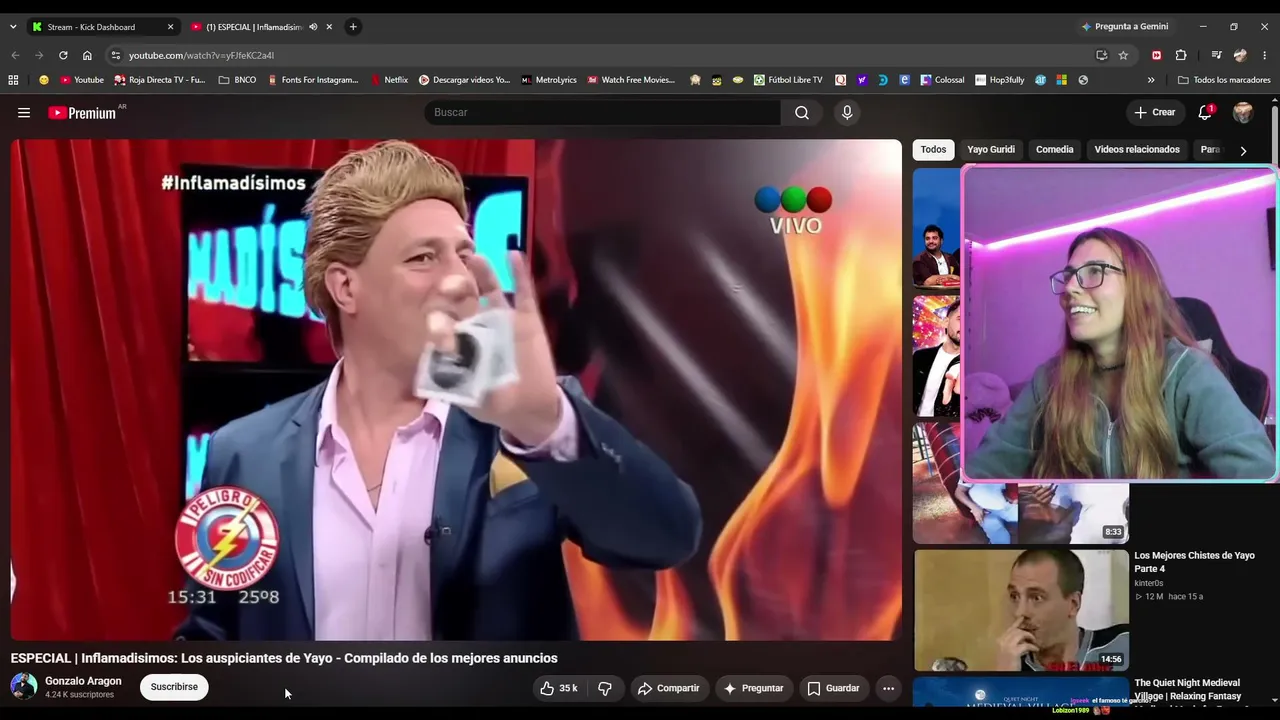
Task: Open The Quiet Night Medieval Village video
Action: (1188, 689)
